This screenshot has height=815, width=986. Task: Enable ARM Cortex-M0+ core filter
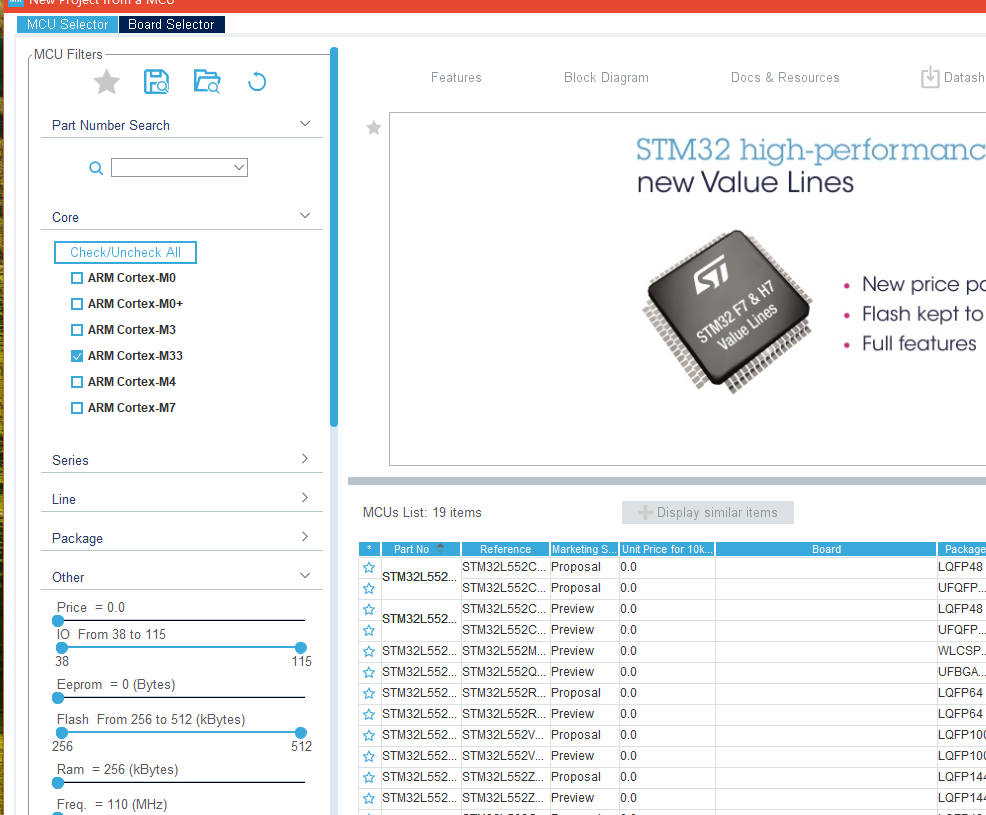click(77, 304)
